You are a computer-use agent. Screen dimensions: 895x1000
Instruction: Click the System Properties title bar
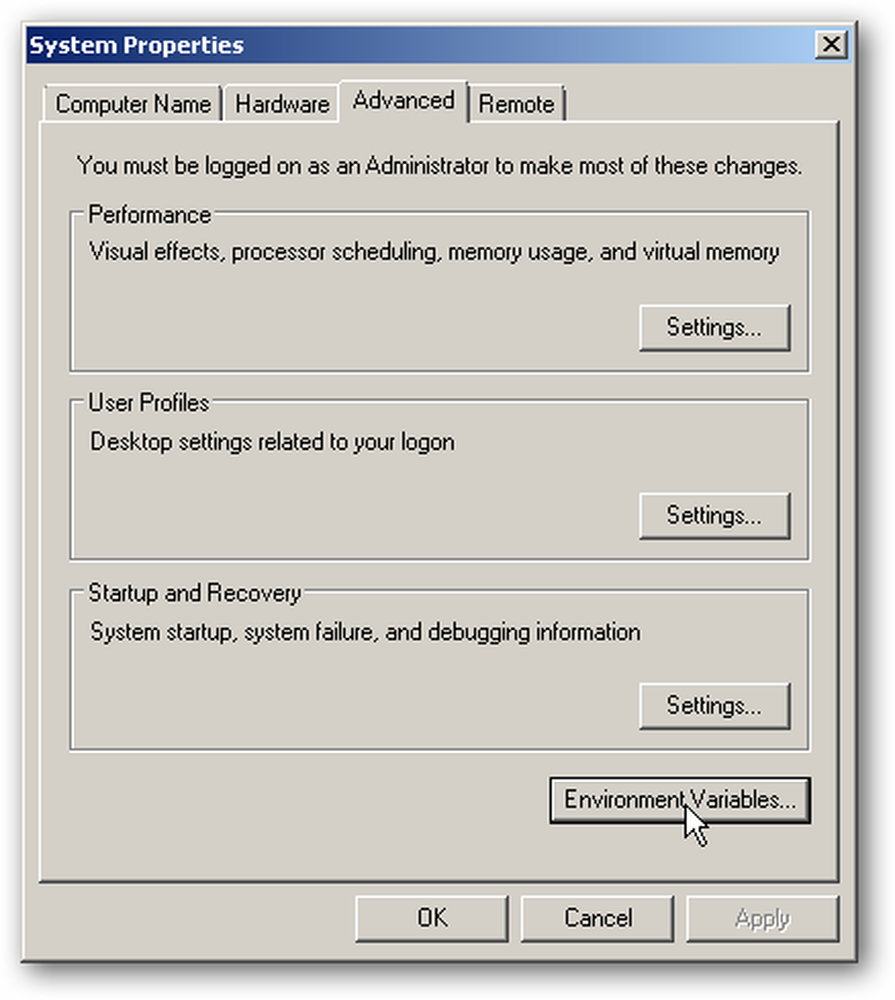click(421, 45)
